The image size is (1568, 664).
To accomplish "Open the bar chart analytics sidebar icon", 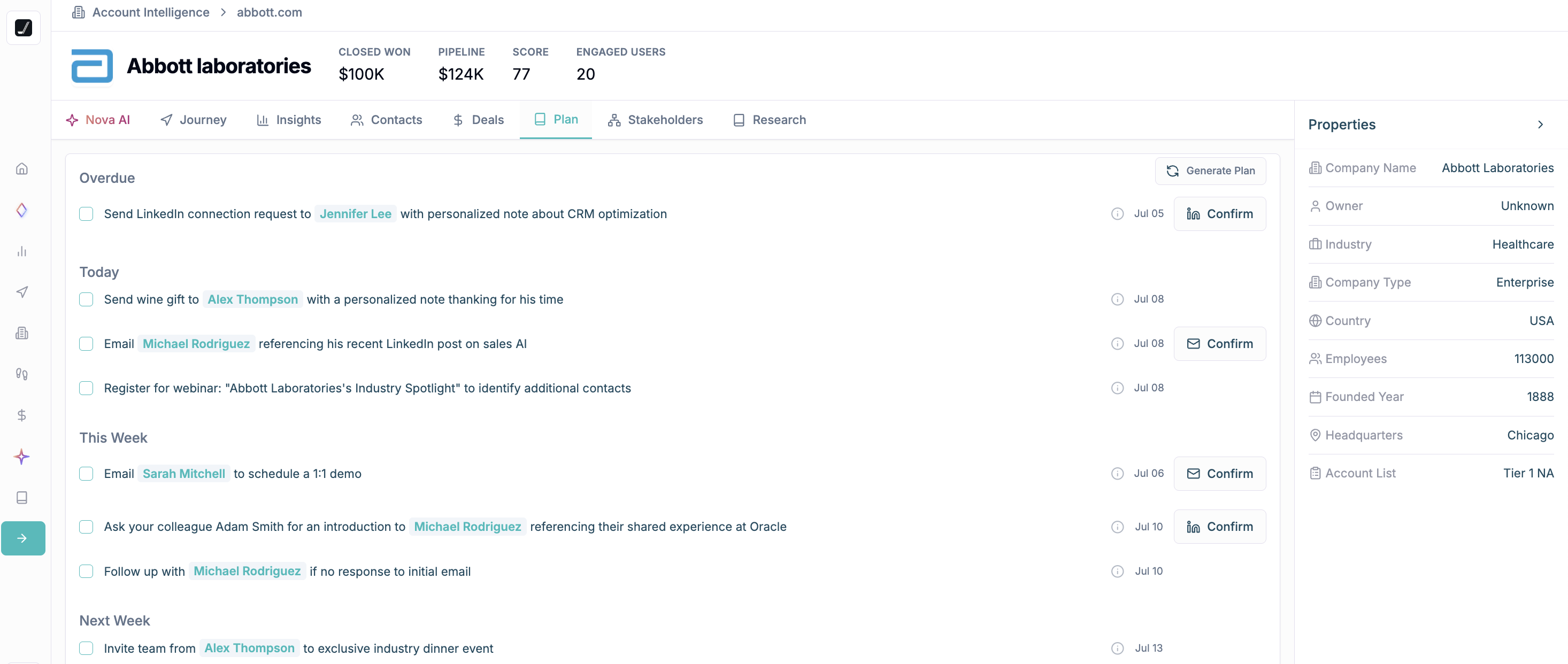I will (22, 251).
